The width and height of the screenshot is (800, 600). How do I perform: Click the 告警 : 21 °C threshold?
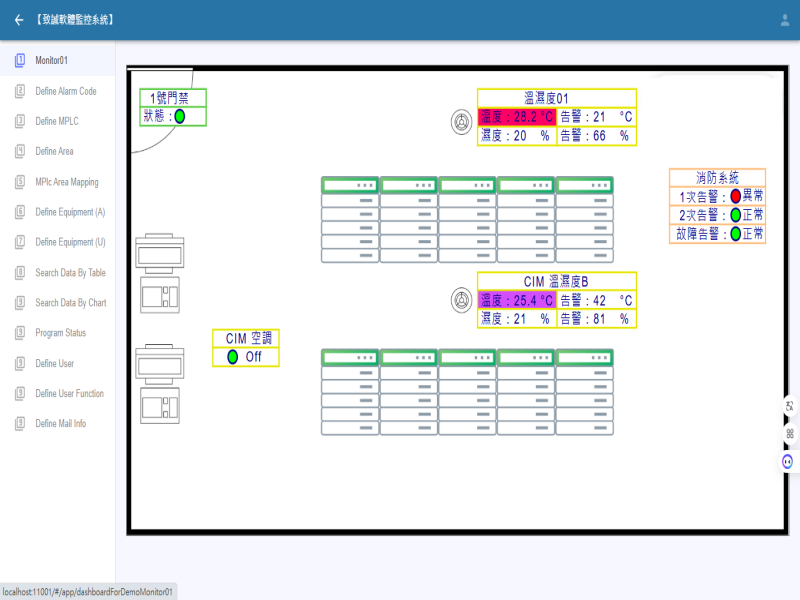click(x=596, y=117)
